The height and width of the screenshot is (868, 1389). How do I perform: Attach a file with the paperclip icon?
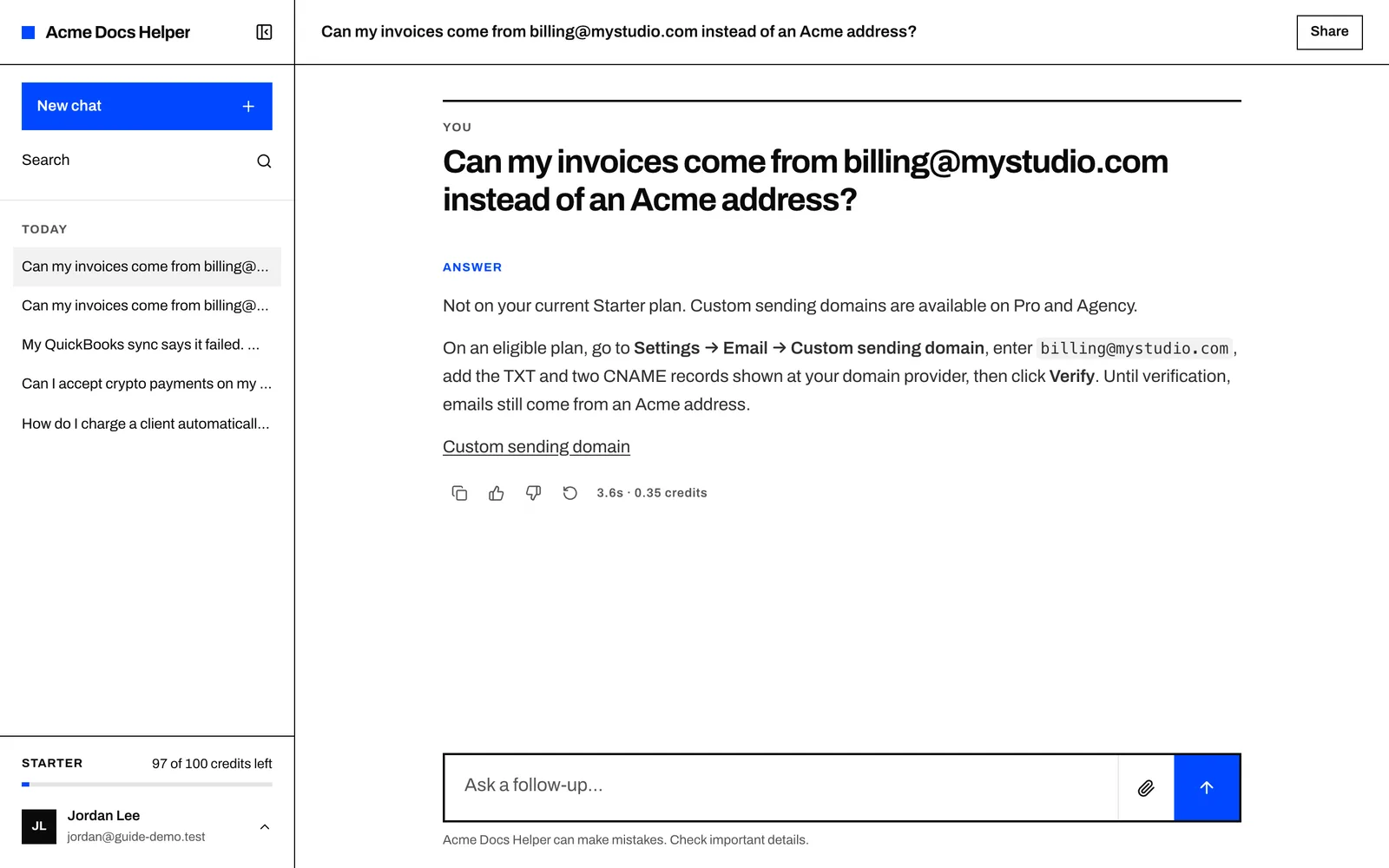click(x=1146, y=787)
